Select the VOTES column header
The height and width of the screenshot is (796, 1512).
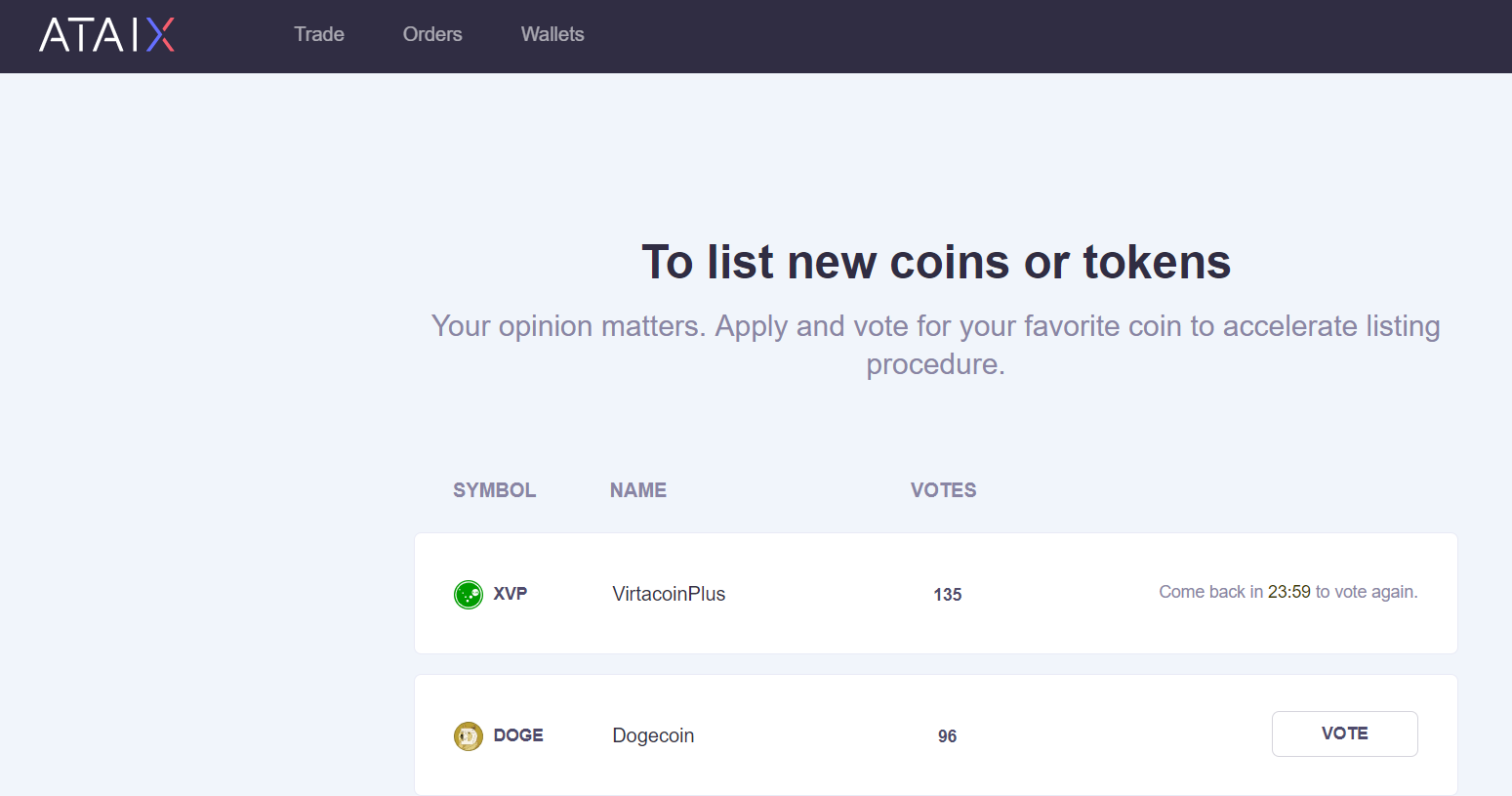(943, 490)
